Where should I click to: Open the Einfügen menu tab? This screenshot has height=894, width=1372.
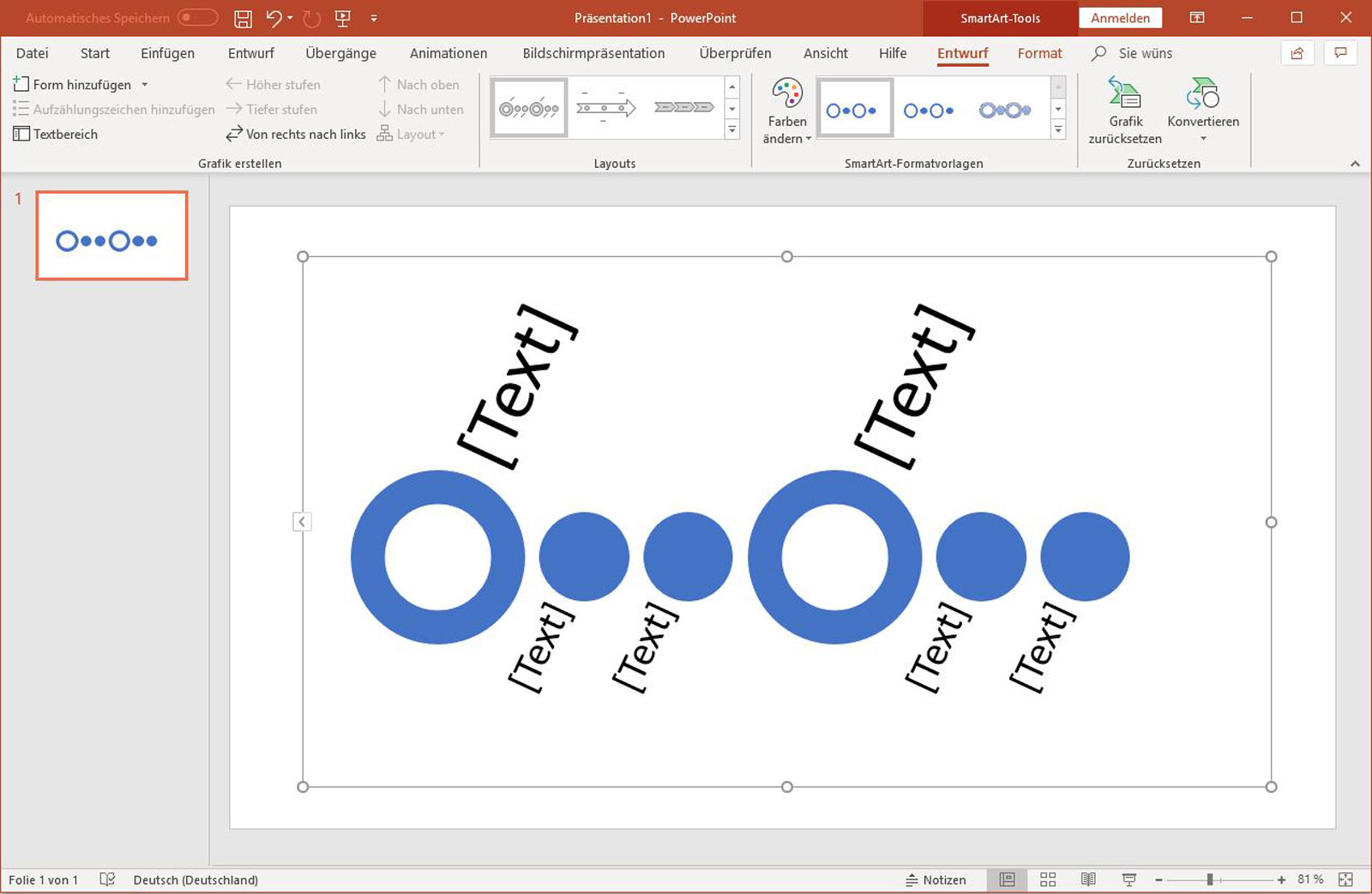point(166,53)
